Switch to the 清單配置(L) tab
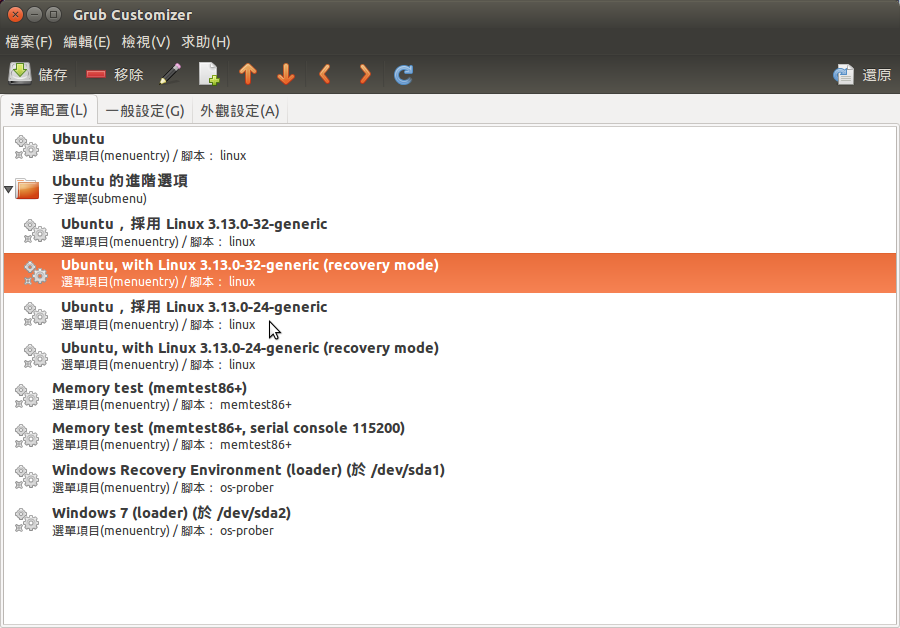This screenshot has width=900, height=628. (x=49, y=110)
